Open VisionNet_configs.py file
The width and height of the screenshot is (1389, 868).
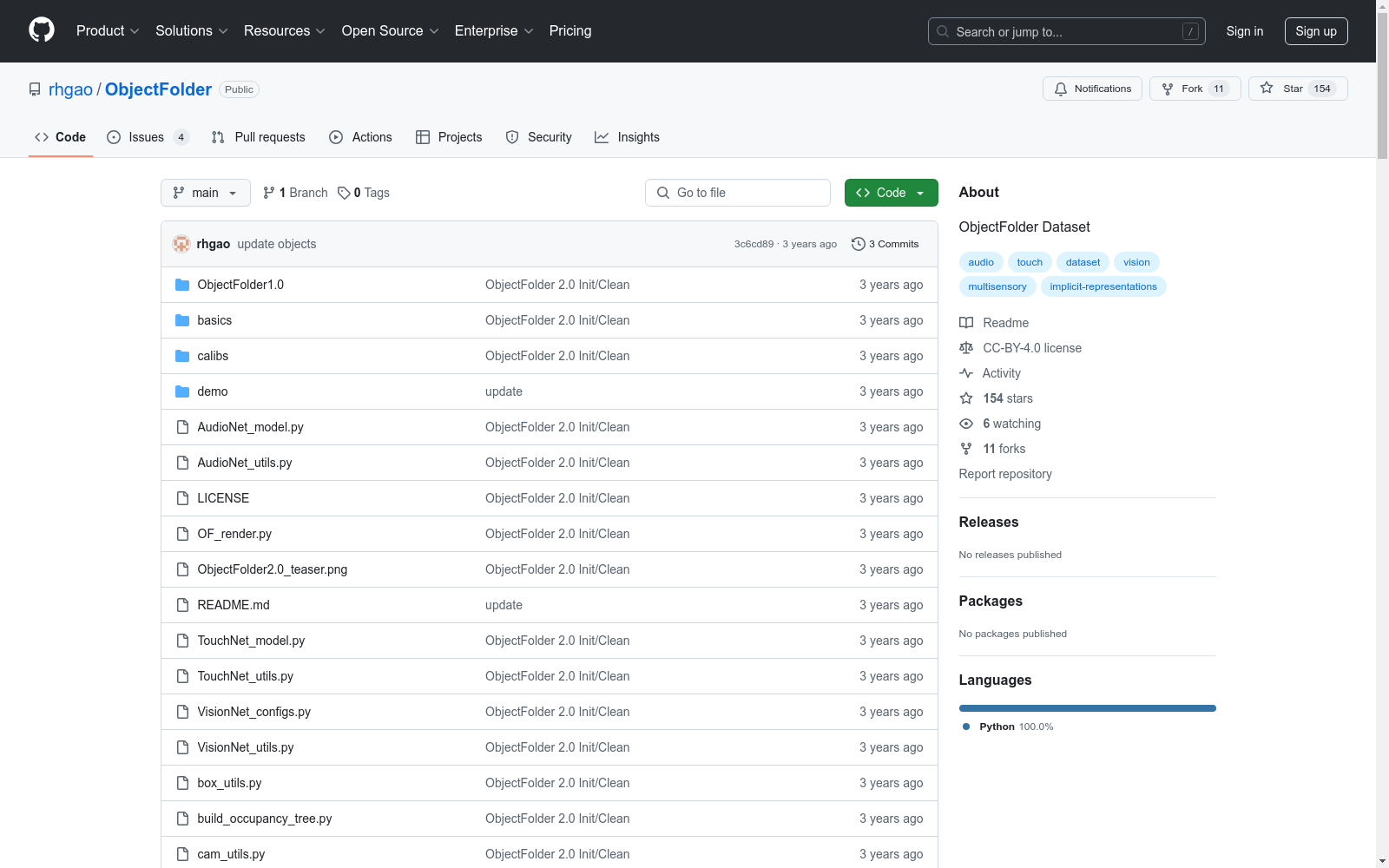point(254,712)
